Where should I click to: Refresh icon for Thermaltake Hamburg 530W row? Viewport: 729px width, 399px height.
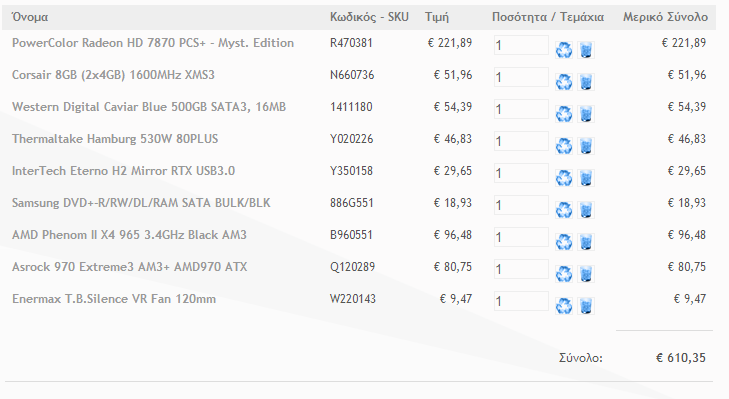563,146
